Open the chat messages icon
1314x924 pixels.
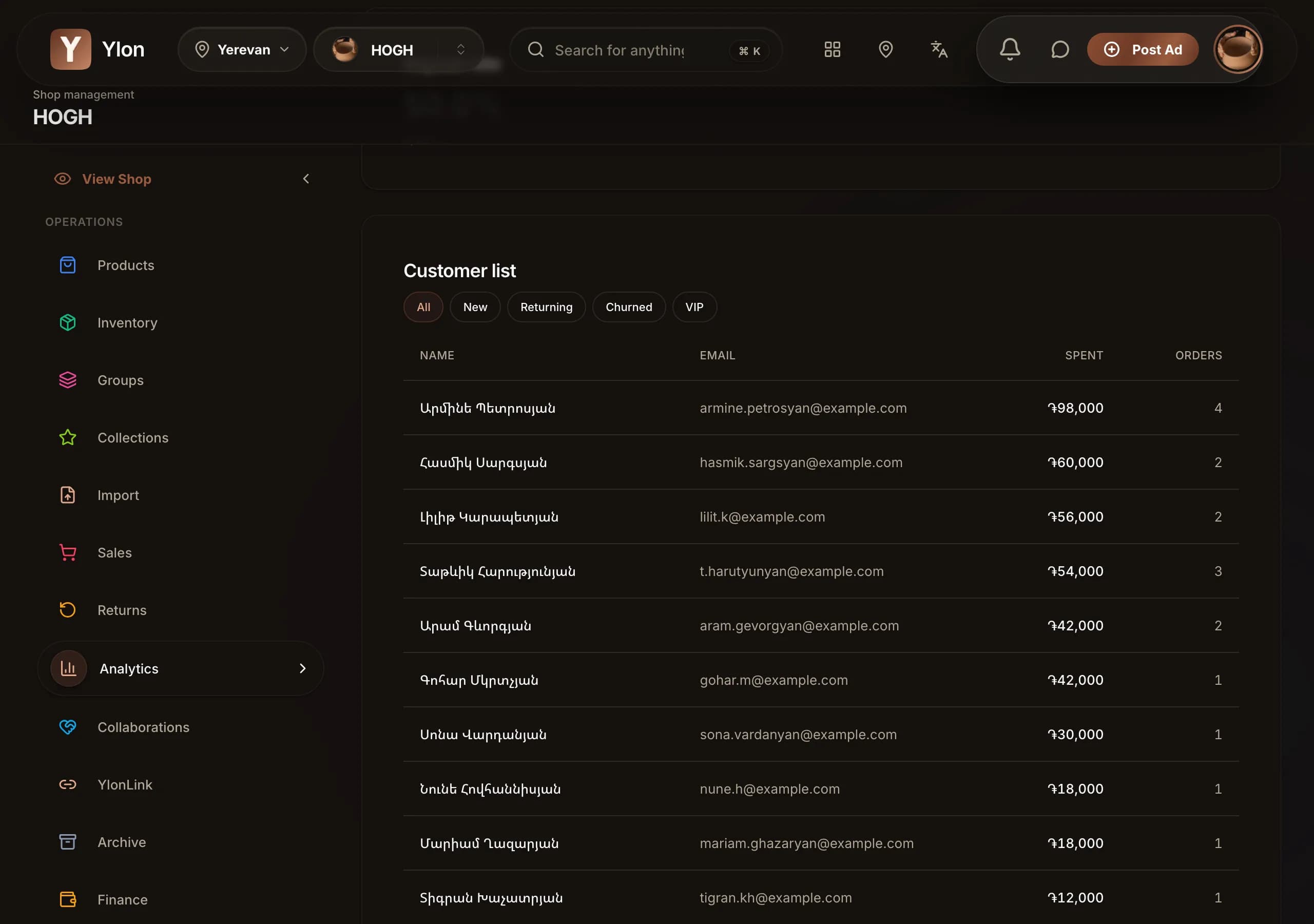point(1060,50)
